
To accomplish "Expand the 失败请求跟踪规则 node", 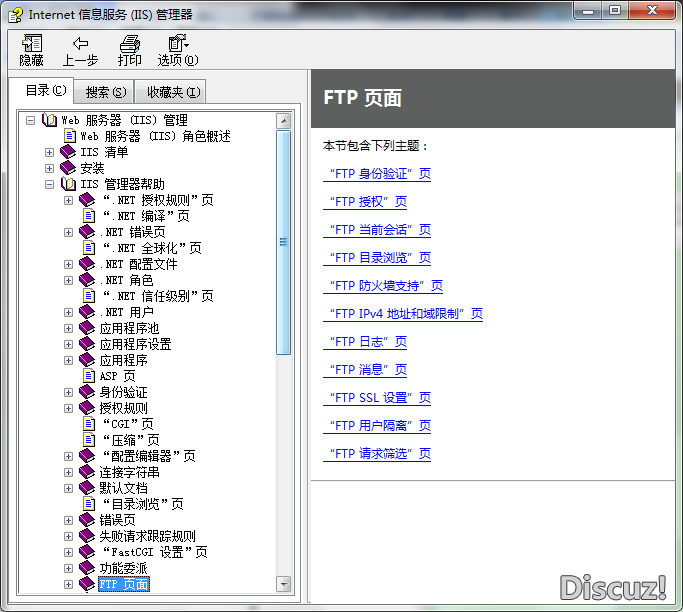I will click(68, 537).
